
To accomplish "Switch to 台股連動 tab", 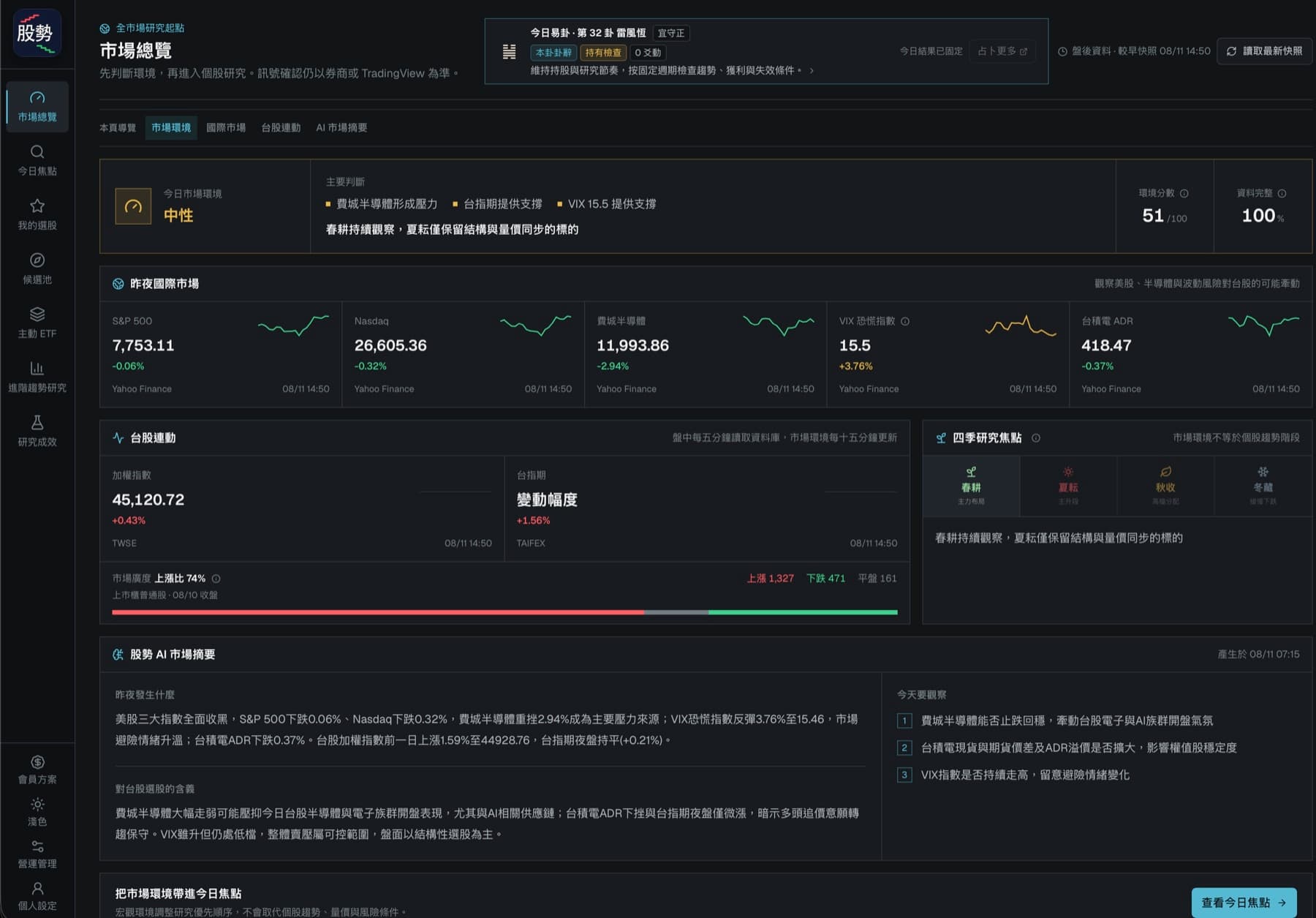I will [x=281, y=127].
